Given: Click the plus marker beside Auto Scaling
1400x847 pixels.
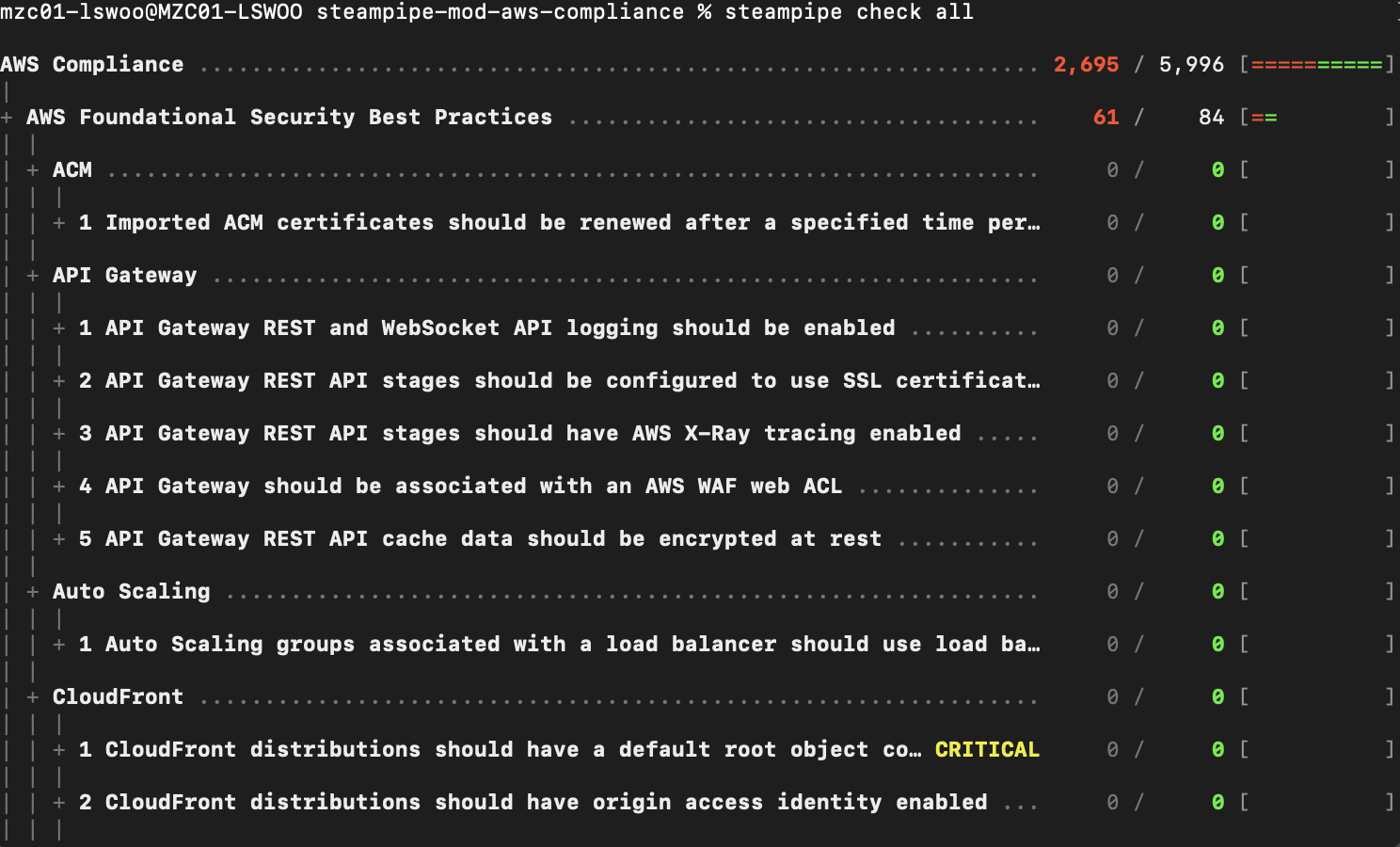Looking at the screenshot, I should coord(33,592).
